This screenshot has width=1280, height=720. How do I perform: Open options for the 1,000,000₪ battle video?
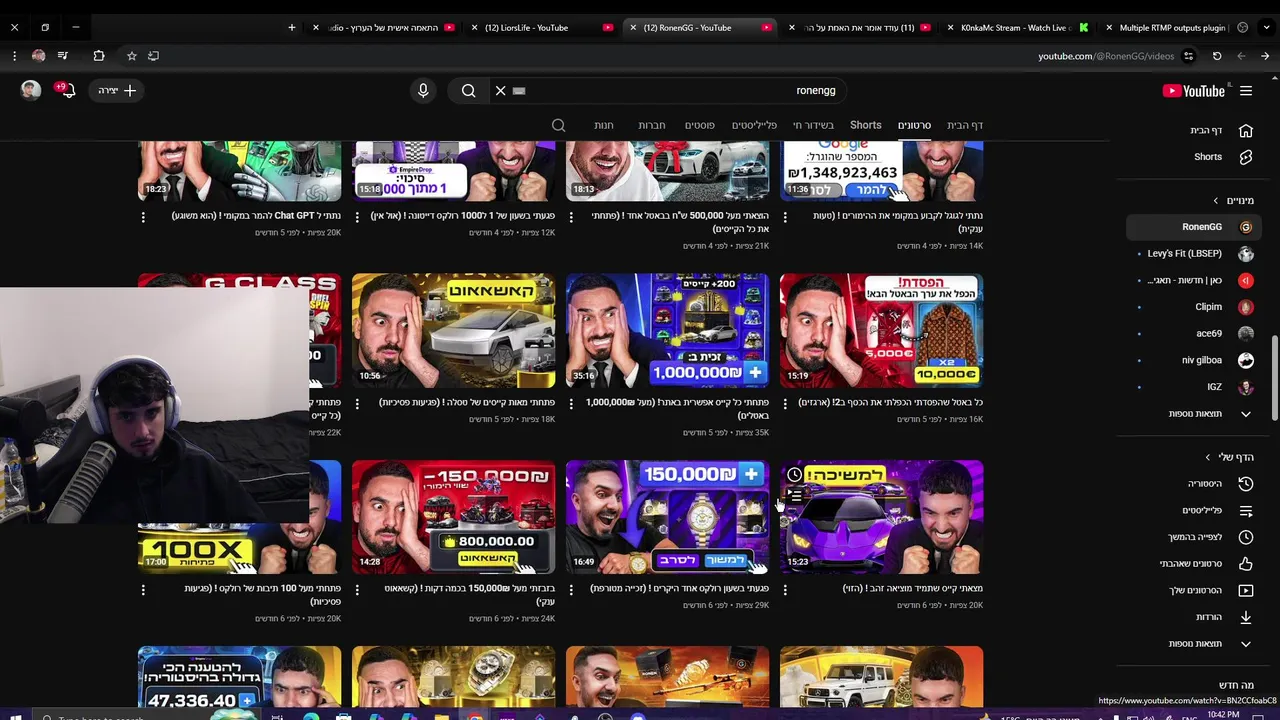(571, 404)
